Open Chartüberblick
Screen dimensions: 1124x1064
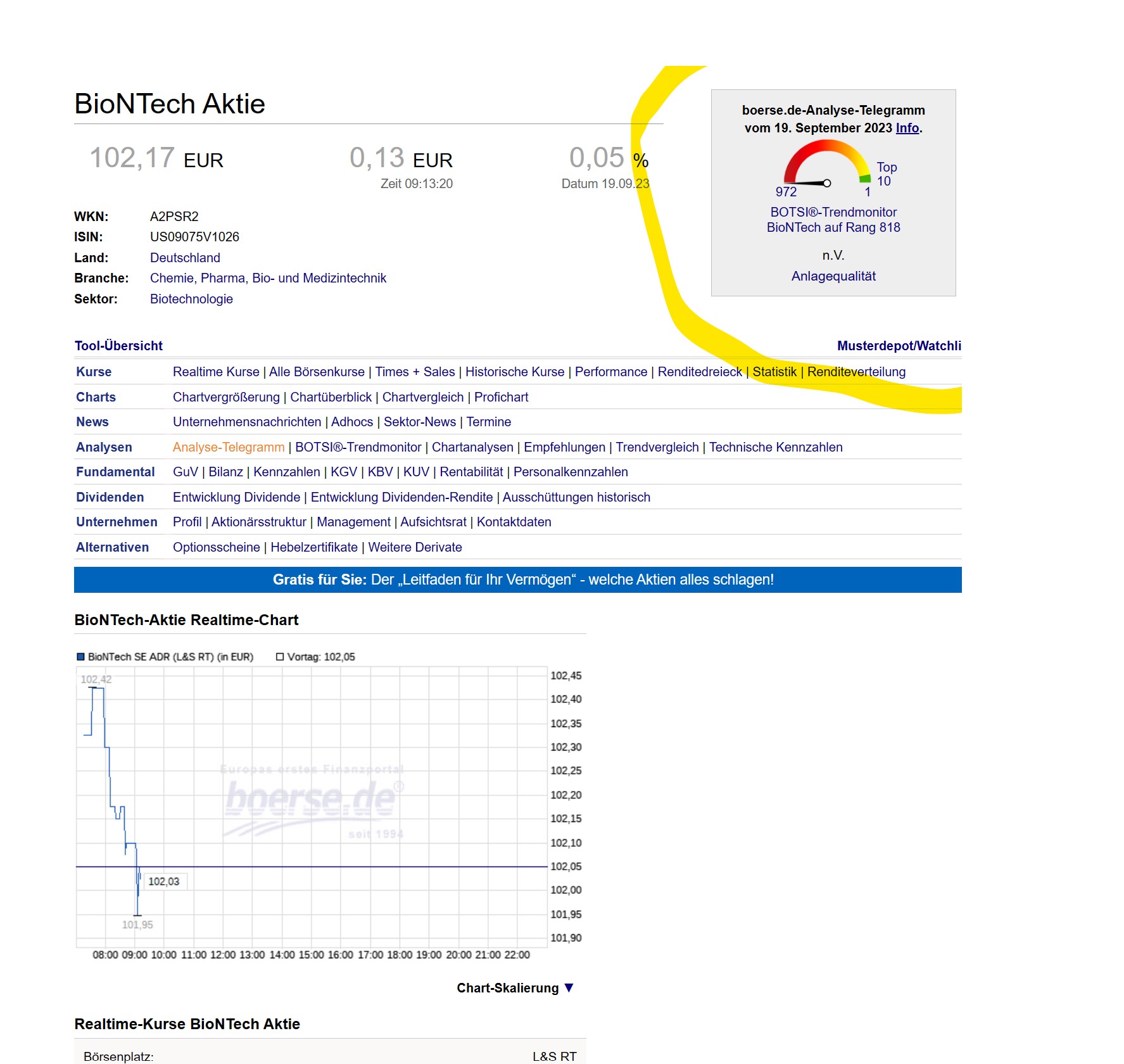(x=331, y=397)
